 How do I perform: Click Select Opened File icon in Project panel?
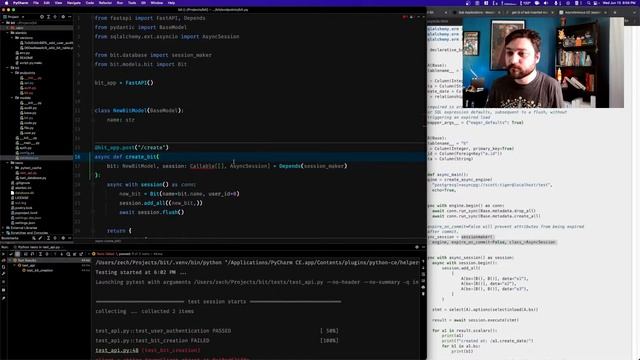click(x=42, y=17)
